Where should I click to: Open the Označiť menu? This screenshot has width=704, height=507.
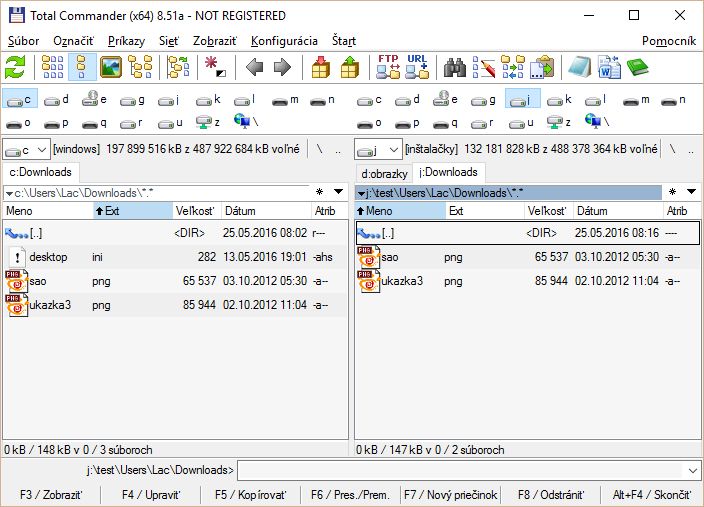pos(73,41)
